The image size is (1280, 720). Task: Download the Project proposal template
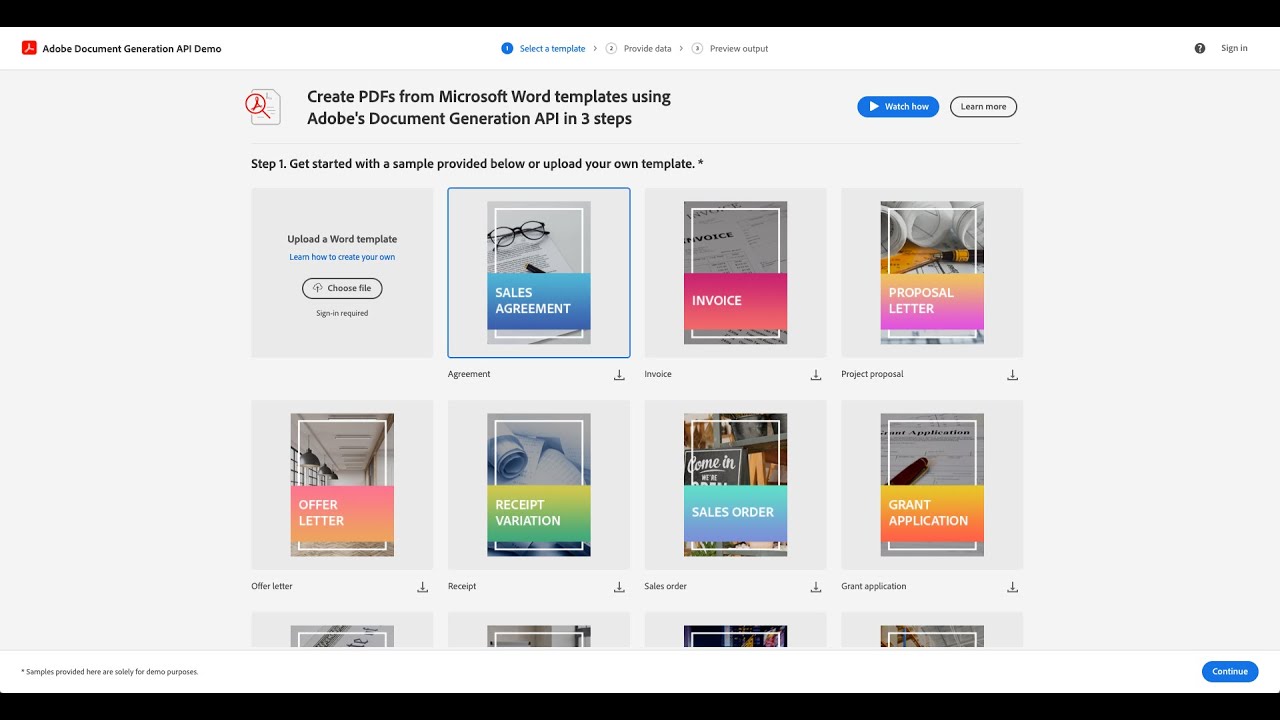pyautogui.click(x=1012, y=375)
